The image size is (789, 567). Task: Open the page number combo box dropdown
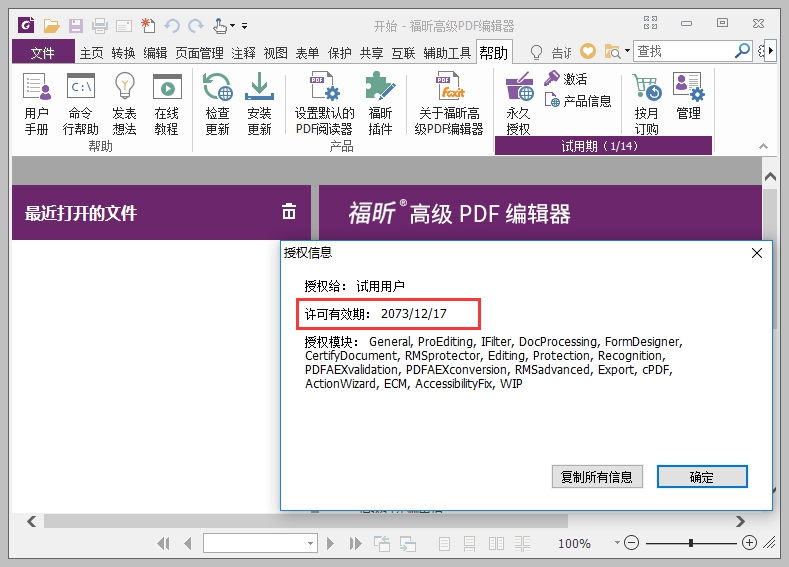[310, 543]
